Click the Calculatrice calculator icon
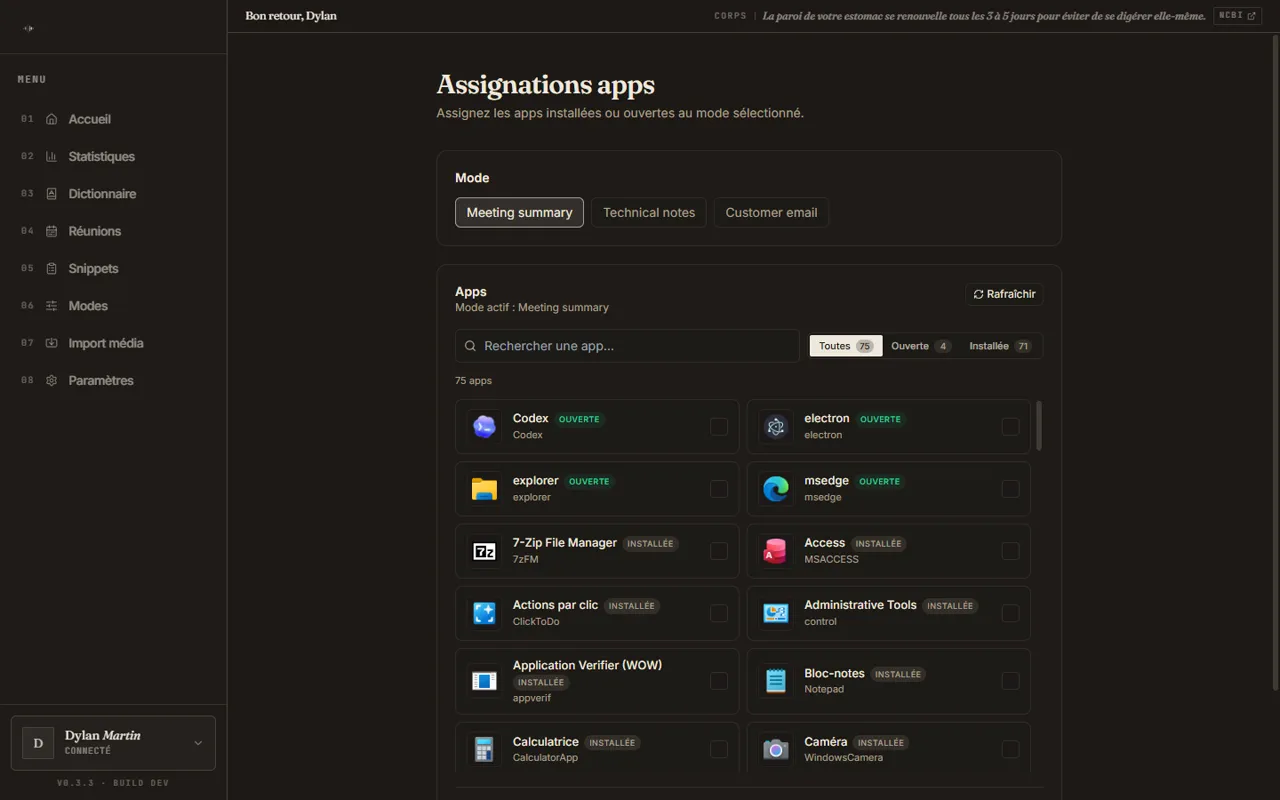Viewport: 1280px width, 800px height. [484, 749]
